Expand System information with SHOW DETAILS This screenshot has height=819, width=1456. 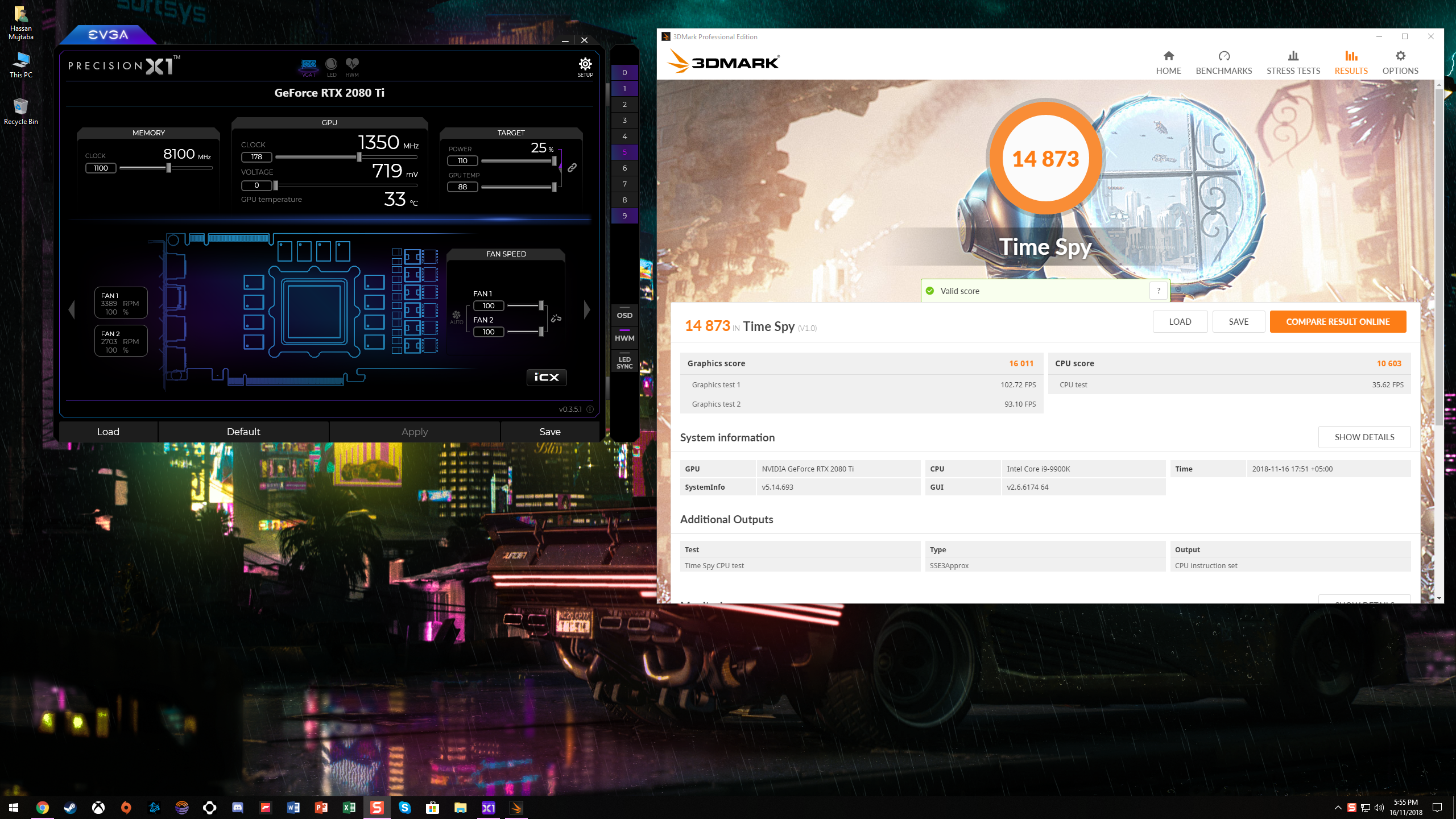(x=1364, y=437)
